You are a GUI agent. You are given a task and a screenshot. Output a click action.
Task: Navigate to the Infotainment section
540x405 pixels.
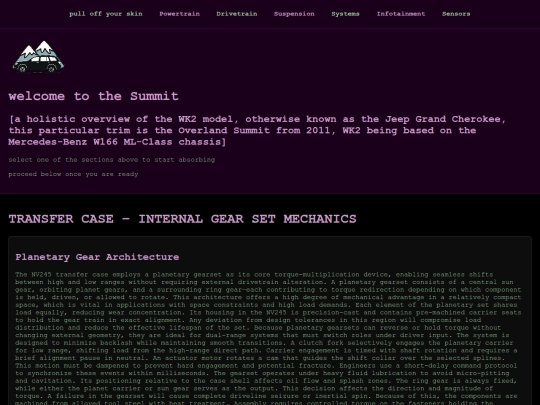[401, 14]
